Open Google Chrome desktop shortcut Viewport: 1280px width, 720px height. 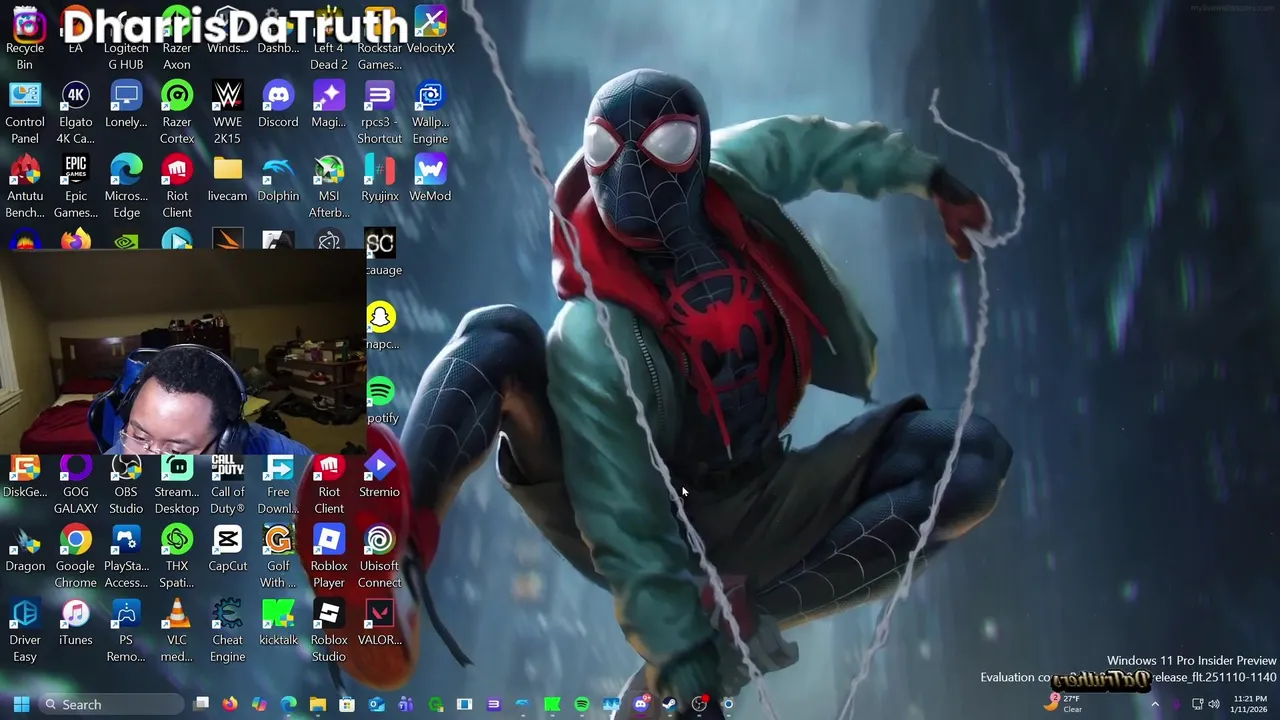(x=76, y=557)
